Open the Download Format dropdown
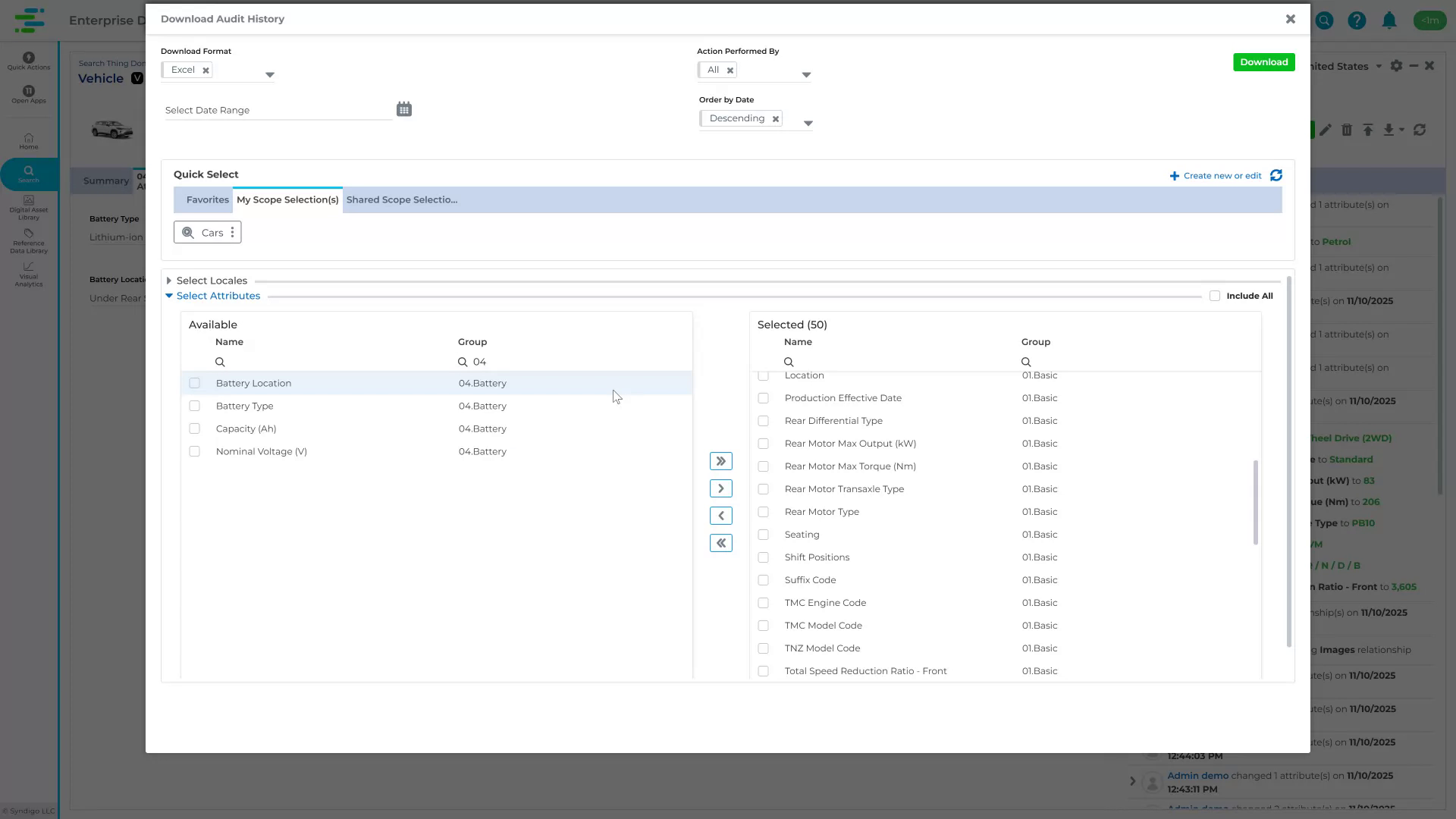Viewport: 1456px width, 819px height. (x=270, y=74)
